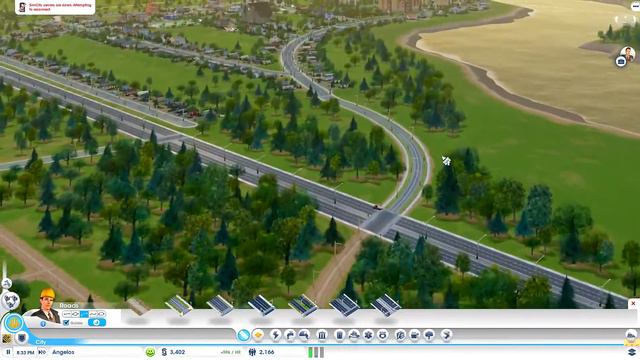Open the notification alert at top left
The height and width of the screenshot is (360, 640).
click(55, 7)
